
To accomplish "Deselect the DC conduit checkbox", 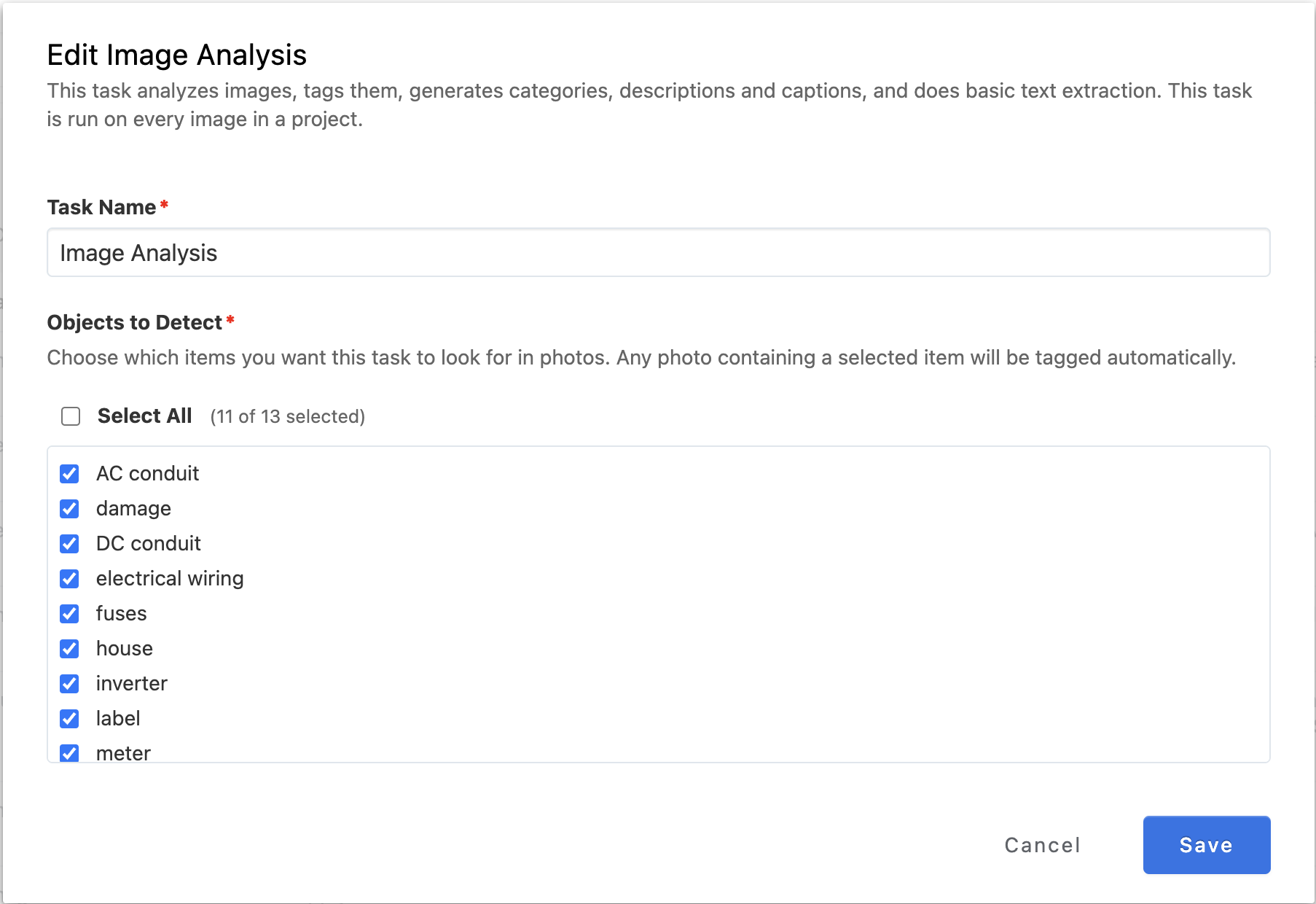I will pos(70,544).
